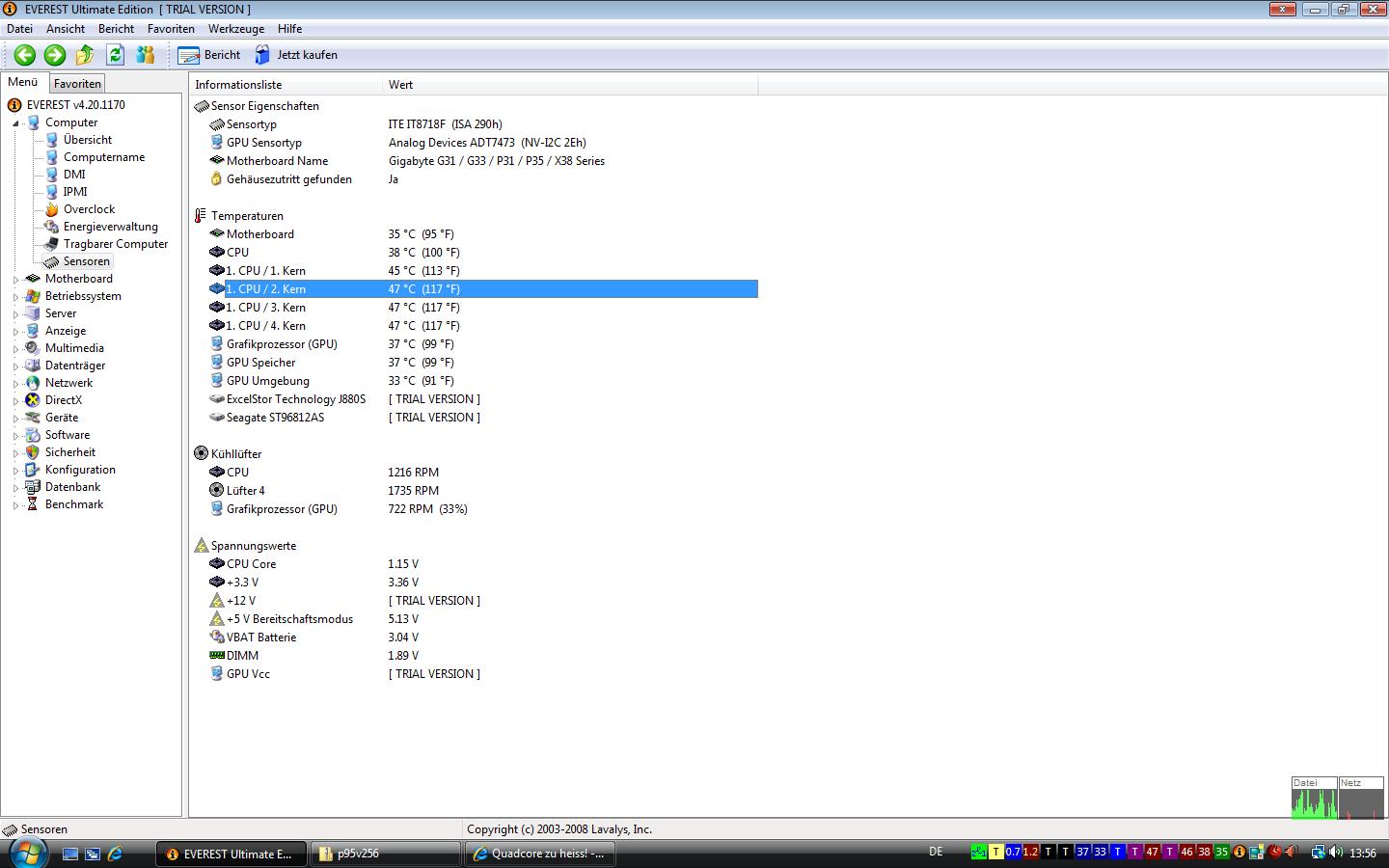Click the Datei activity graph gadget
Viewport: 1389px width, 868px height.
1315,798
